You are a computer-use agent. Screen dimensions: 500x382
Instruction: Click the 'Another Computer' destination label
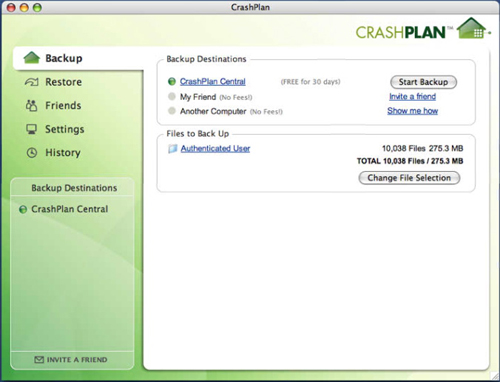point(213,111)
